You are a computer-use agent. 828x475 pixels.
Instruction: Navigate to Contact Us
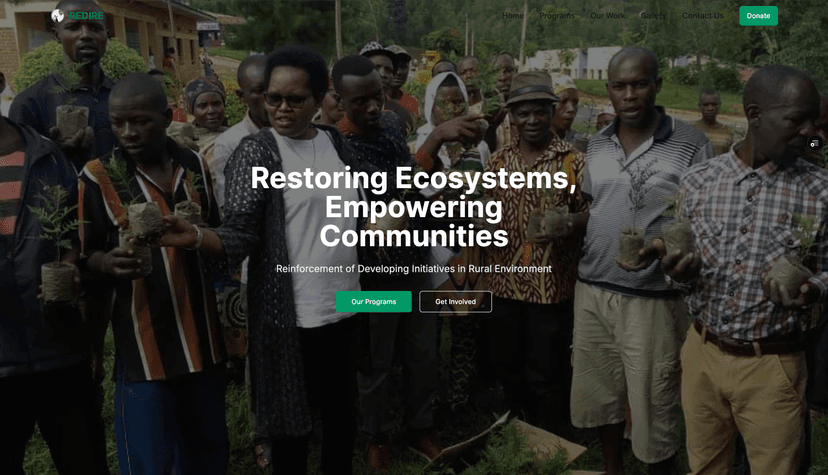coord(703,16)
